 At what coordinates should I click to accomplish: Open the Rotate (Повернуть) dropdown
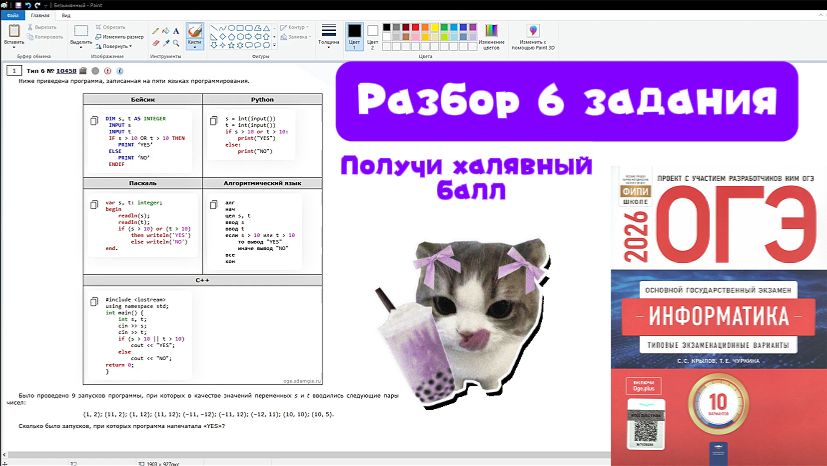click(114, 46)
